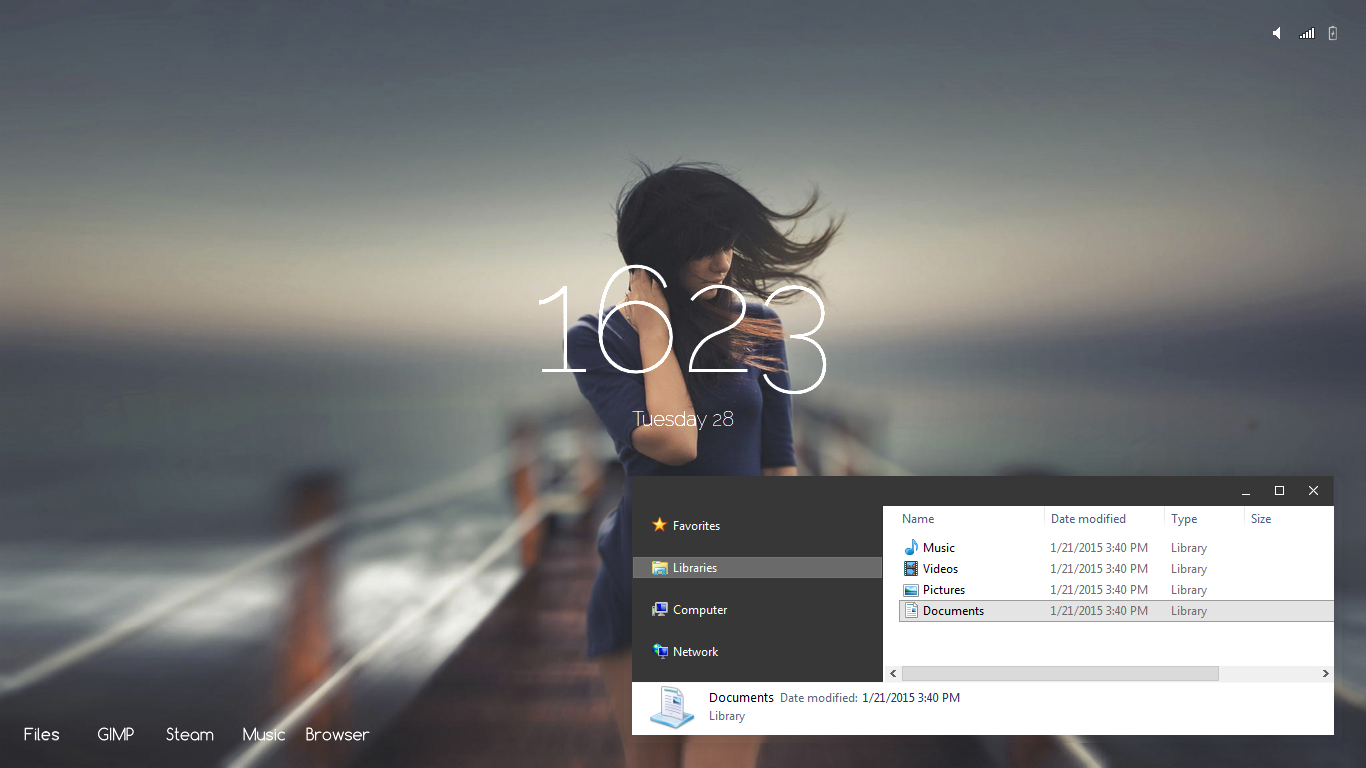Click the Libraries folder icon in sidebar

point(660,568)
